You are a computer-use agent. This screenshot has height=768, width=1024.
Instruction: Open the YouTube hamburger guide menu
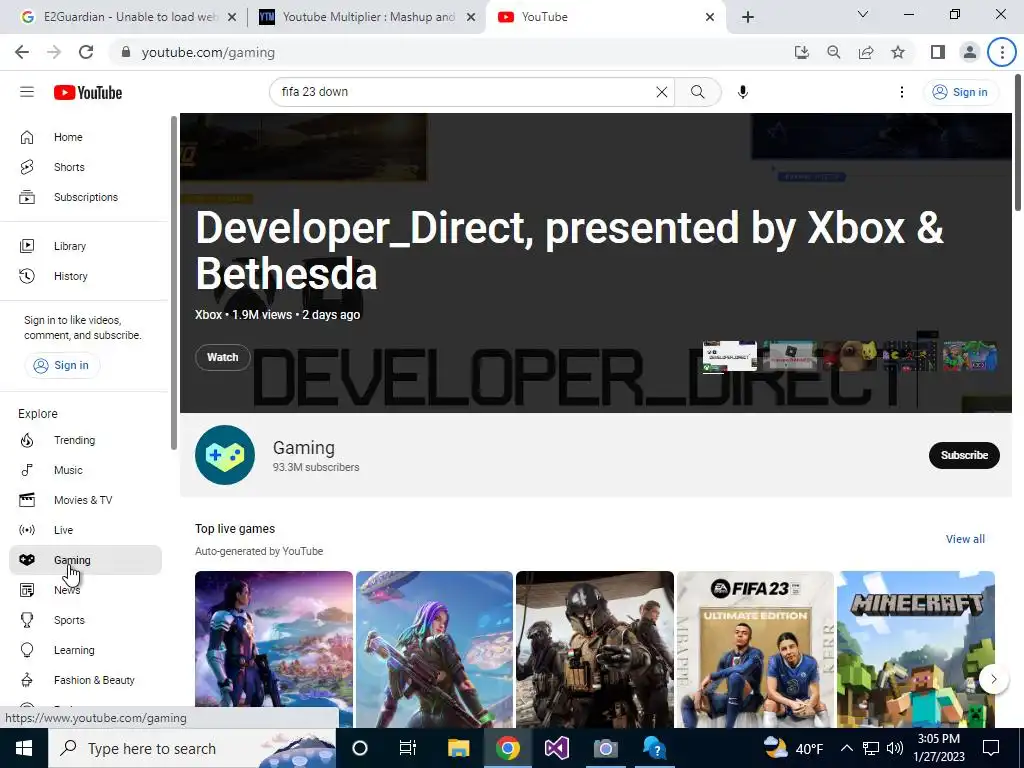pyautogui.click(x=27, y=92)
